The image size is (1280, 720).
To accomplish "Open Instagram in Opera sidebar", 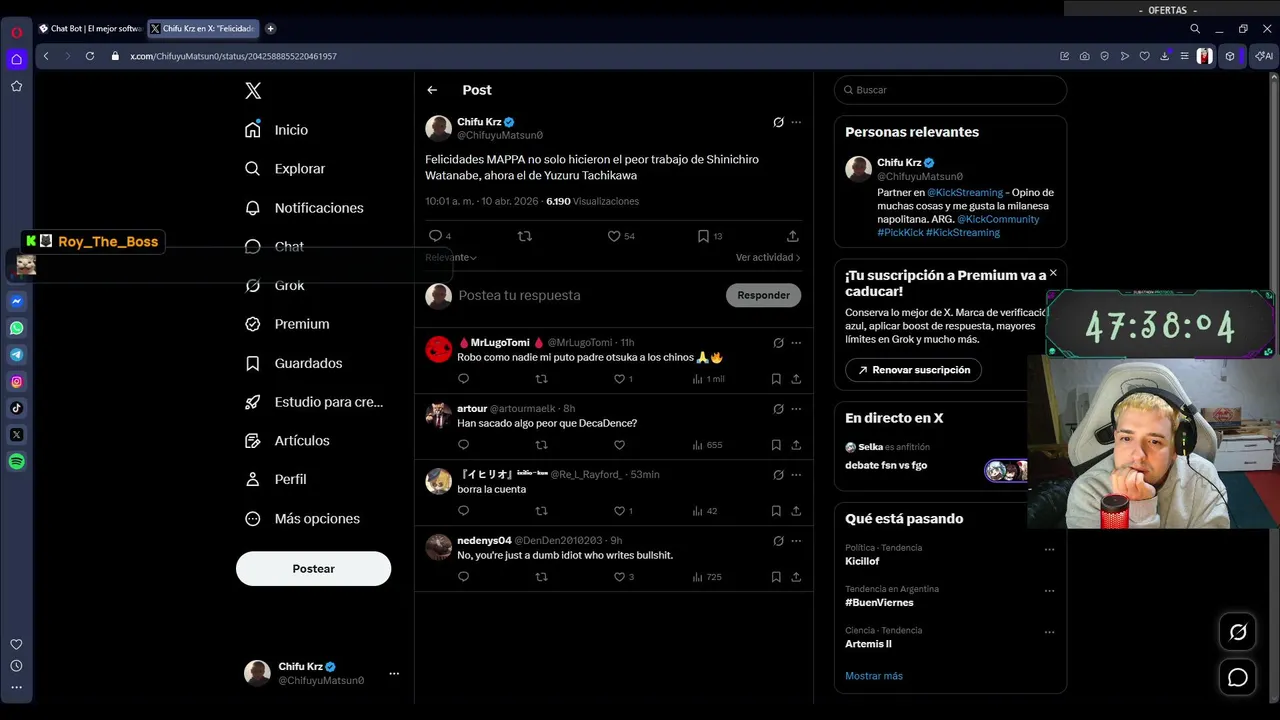I will tap(17, 381).
